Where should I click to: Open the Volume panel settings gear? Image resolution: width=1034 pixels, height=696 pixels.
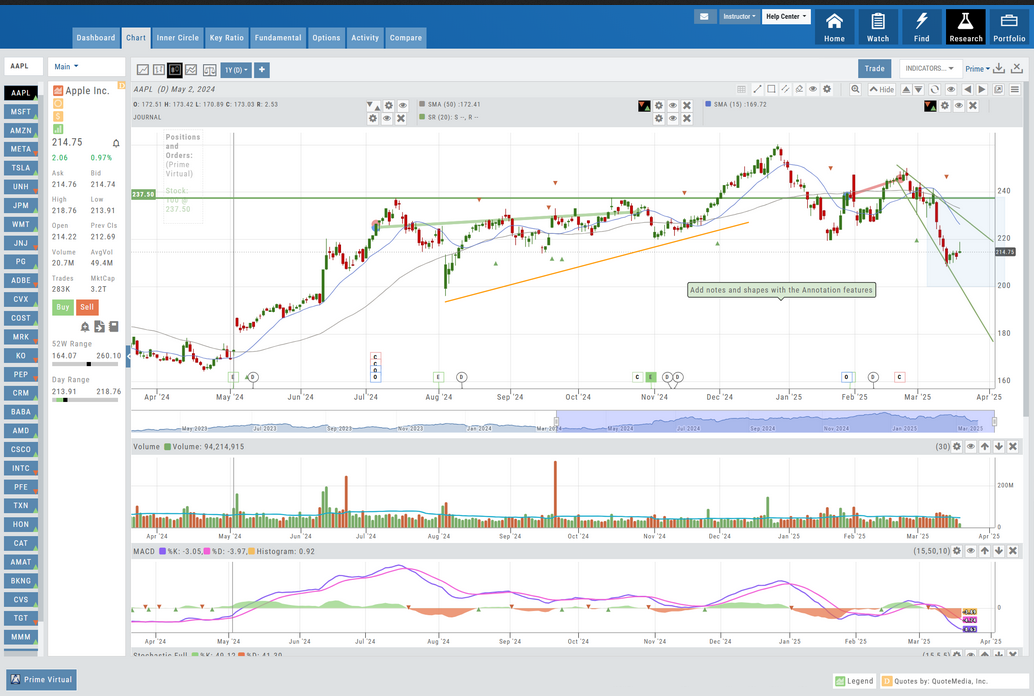coord(957,447)
